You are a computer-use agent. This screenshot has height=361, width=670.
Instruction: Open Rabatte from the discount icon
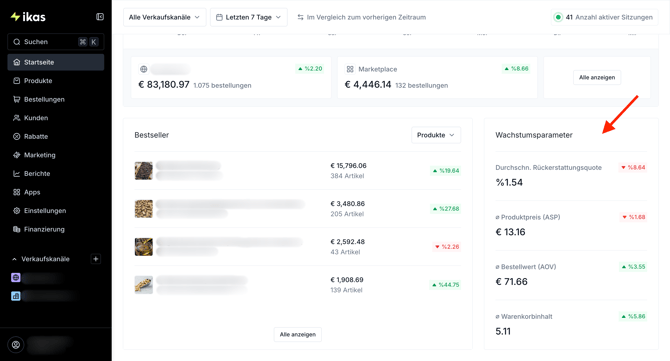pos(17,136)
